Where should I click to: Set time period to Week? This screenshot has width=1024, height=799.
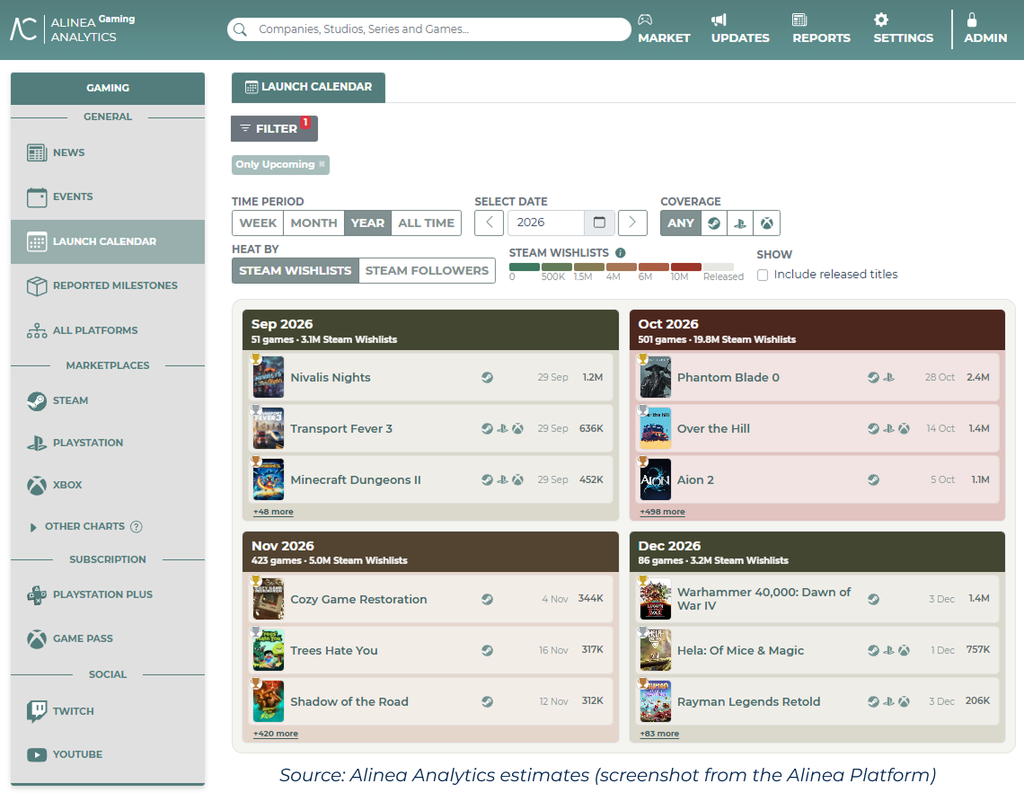[258, 223]
